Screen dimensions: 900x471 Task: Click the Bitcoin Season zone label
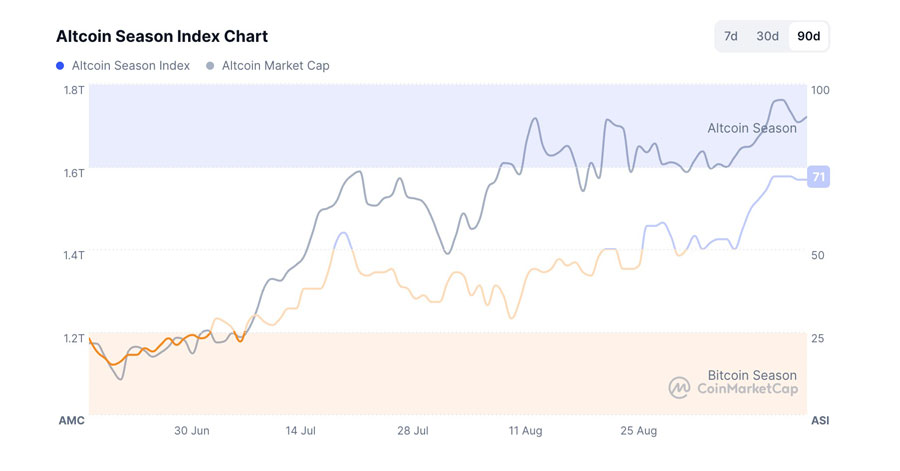tap(752, 375)
